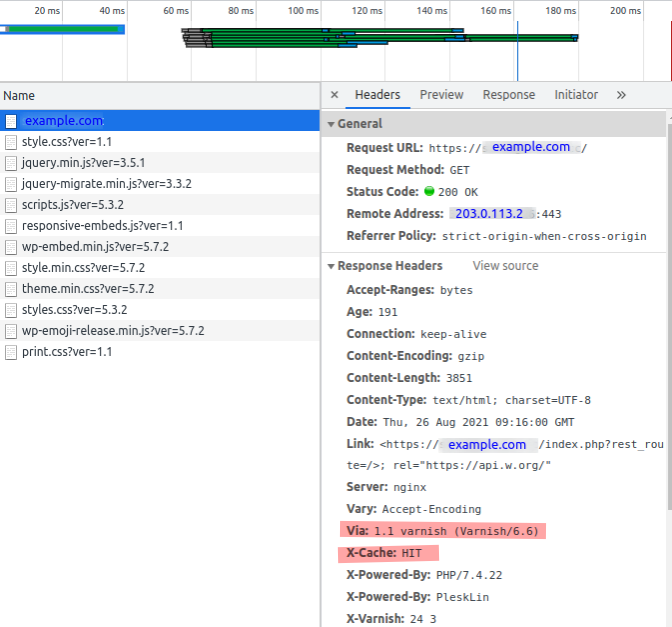Click the first blue-green bar in timeline overview
Screen dimensions: 672x627
63,29
